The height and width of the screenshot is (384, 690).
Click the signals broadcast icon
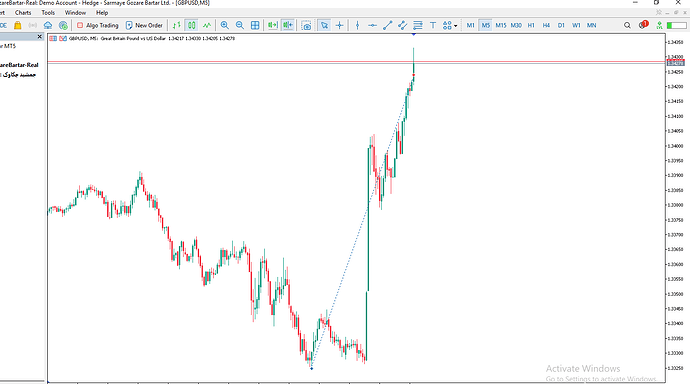tap(33, 26)
